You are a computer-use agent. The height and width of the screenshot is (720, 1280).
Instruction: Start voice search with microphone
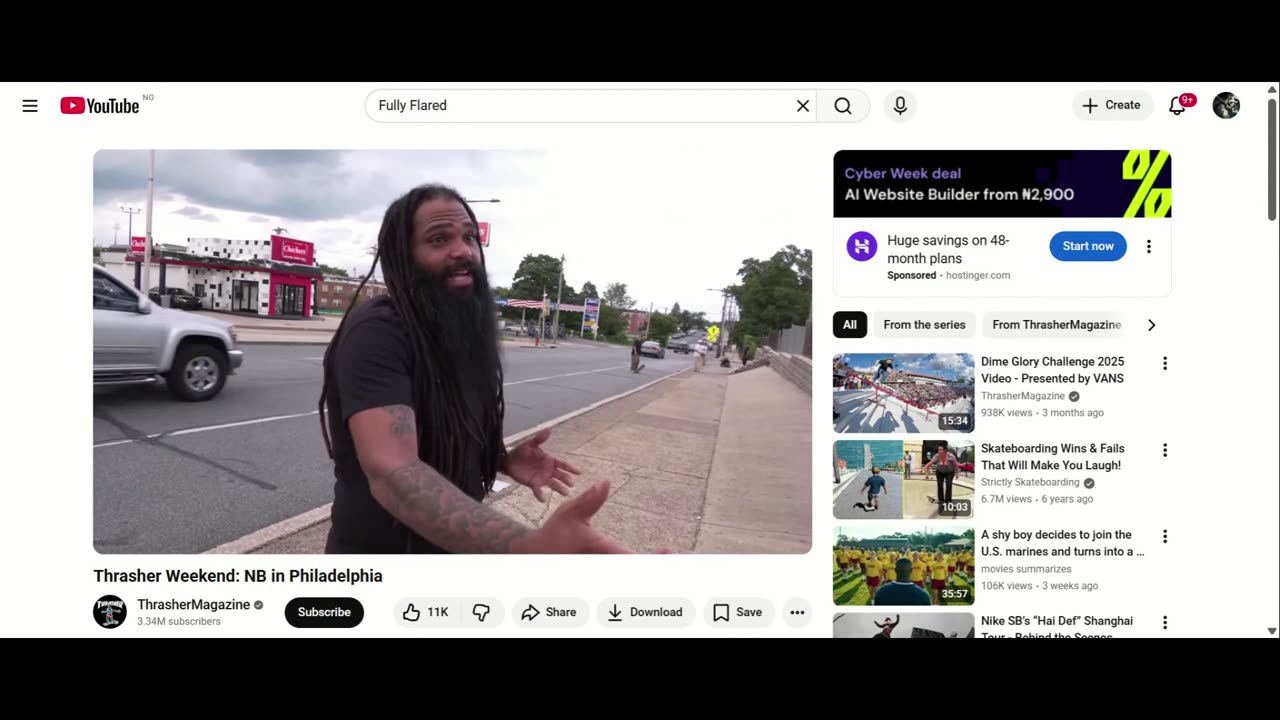pos(900,106)
